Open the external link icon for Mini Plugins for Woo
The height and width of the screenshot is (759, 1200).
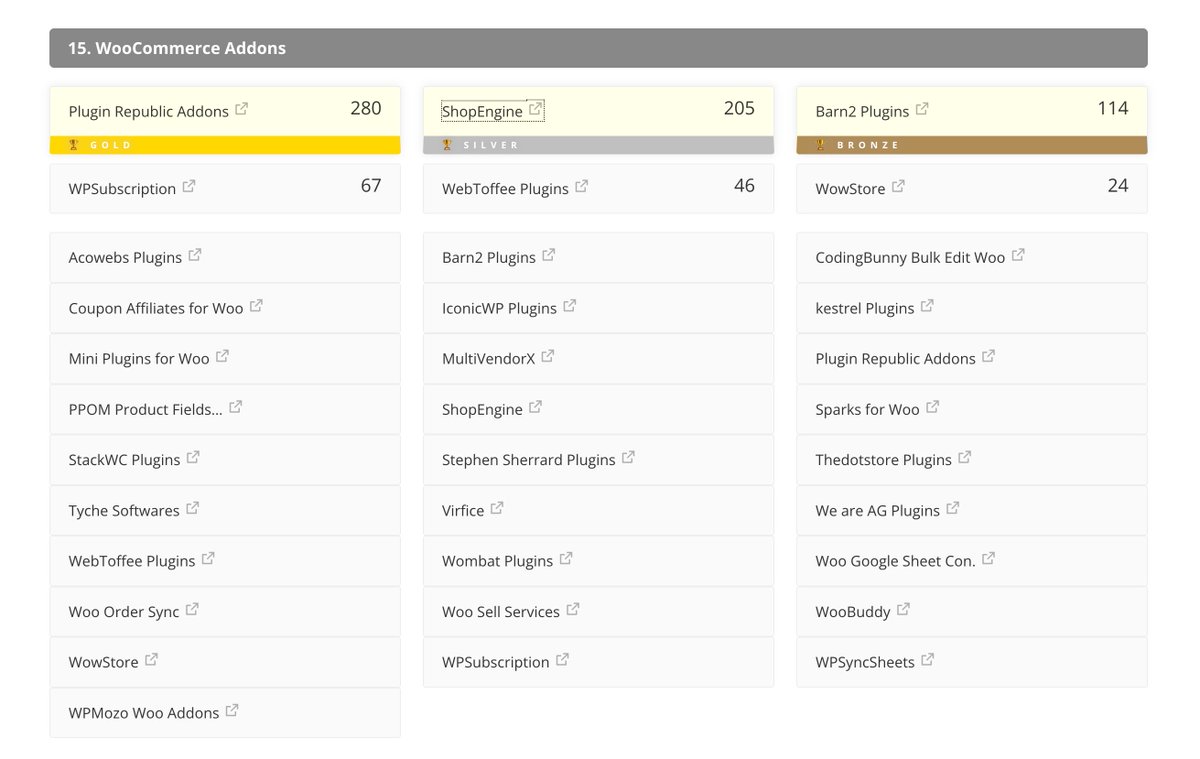point(222,357)
